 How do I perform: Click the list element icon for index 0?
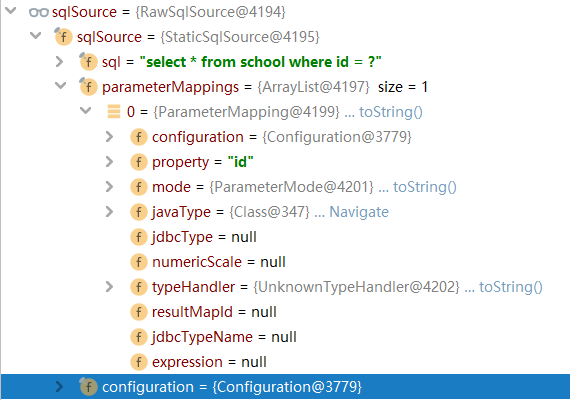[x=114, y=112]
